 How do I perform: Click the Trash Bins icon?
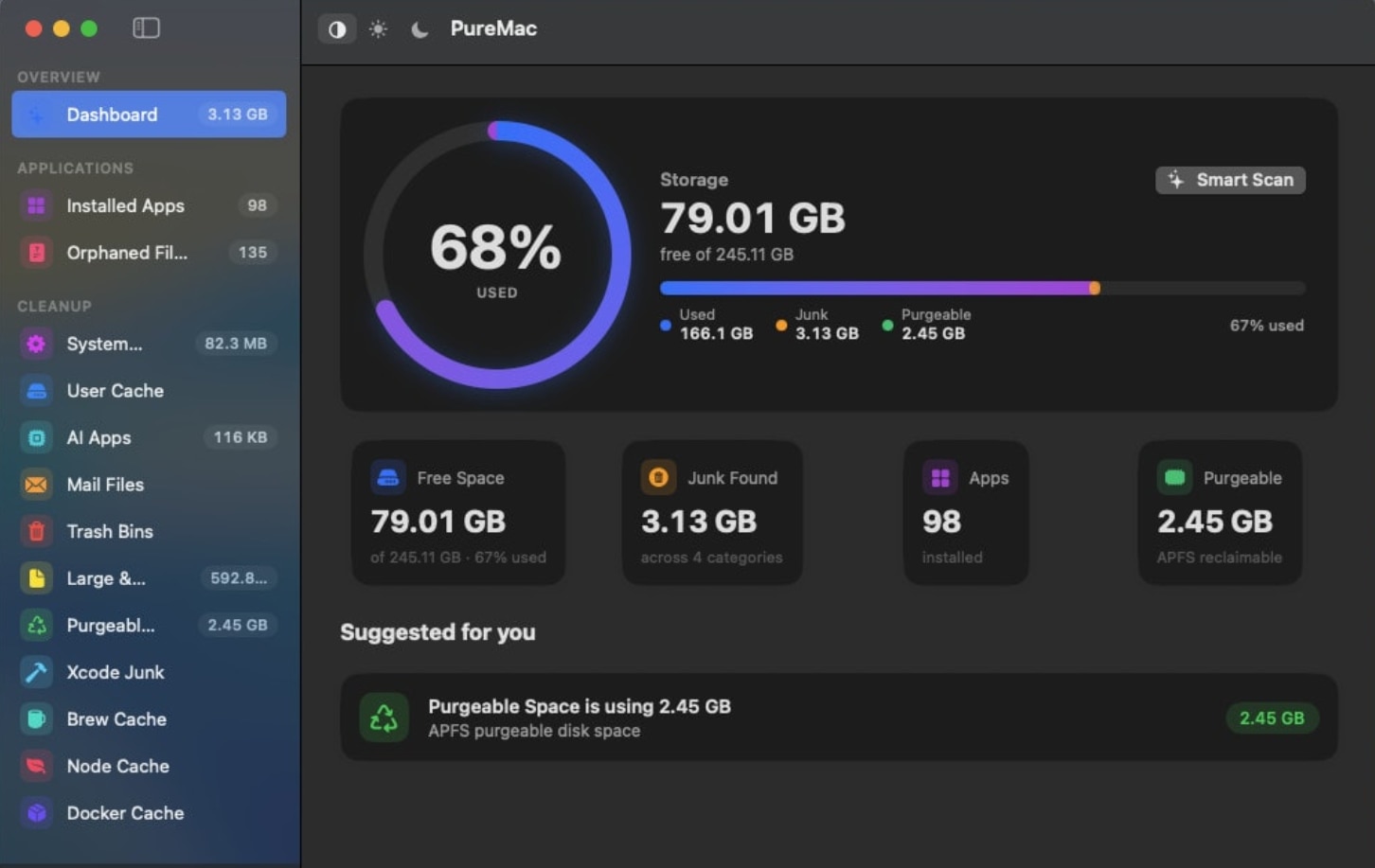(36, 531)
